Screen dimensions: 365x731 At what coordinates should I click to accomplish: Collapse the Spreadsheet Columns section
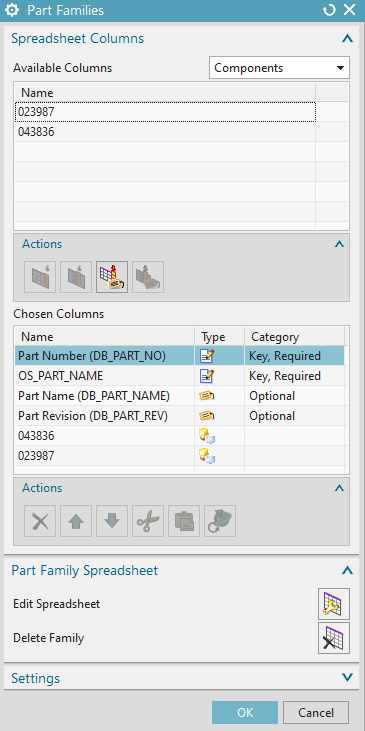[x=347, y=39]
